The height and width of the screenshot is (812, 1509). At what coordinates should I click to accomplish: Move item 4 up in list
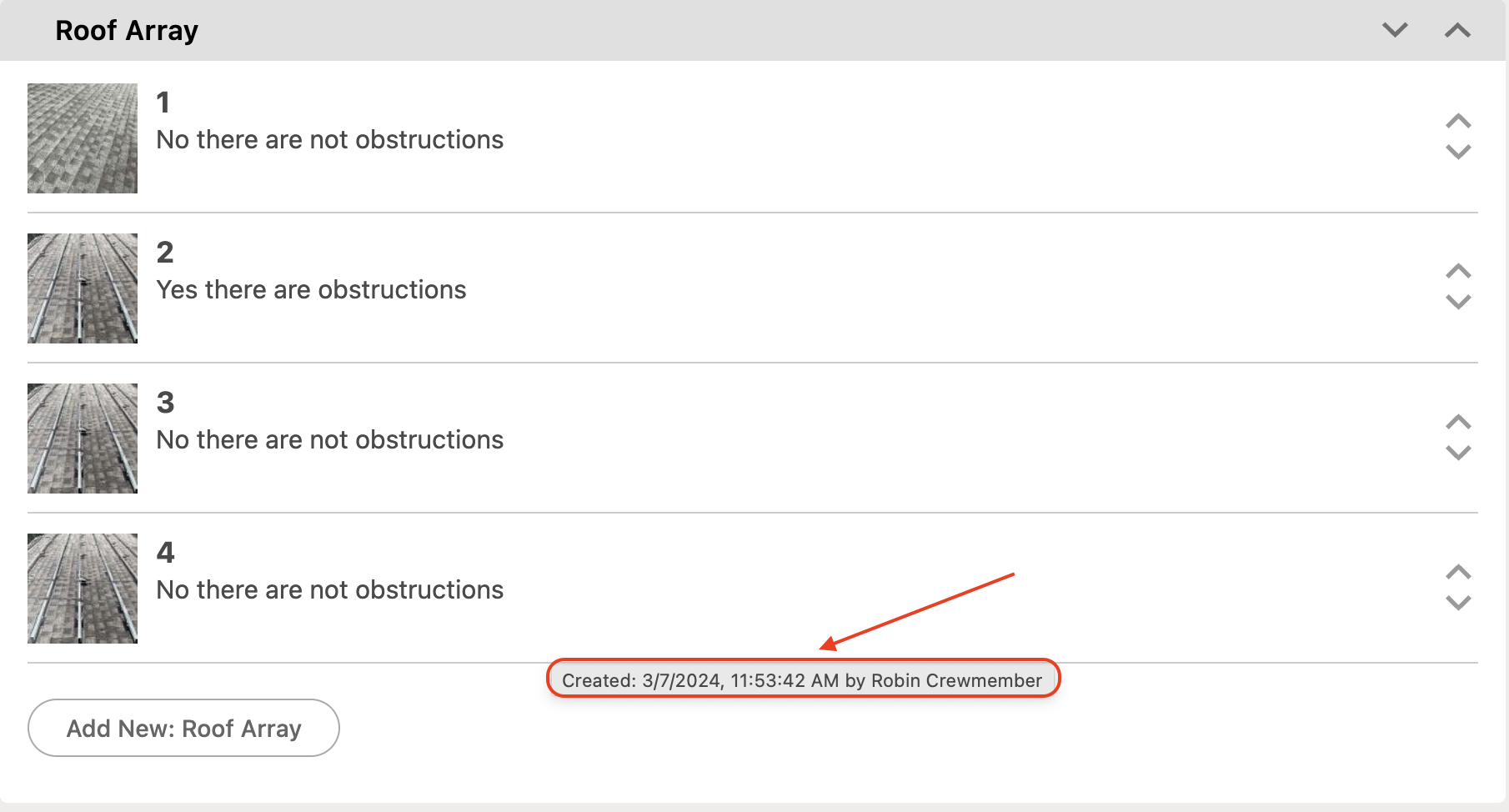click(1458, 572)
